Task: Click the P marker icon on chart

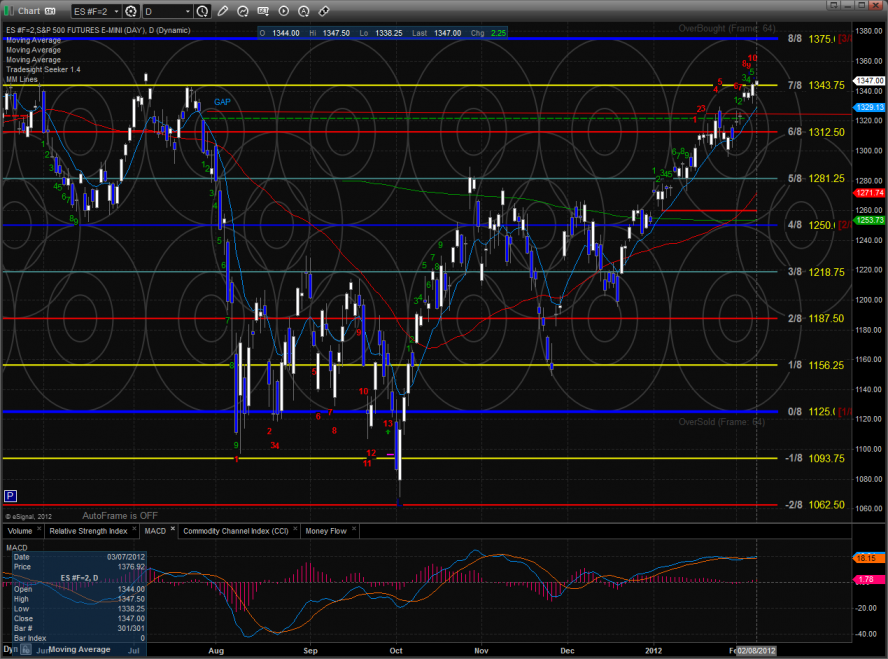Action: coord(10,496)
